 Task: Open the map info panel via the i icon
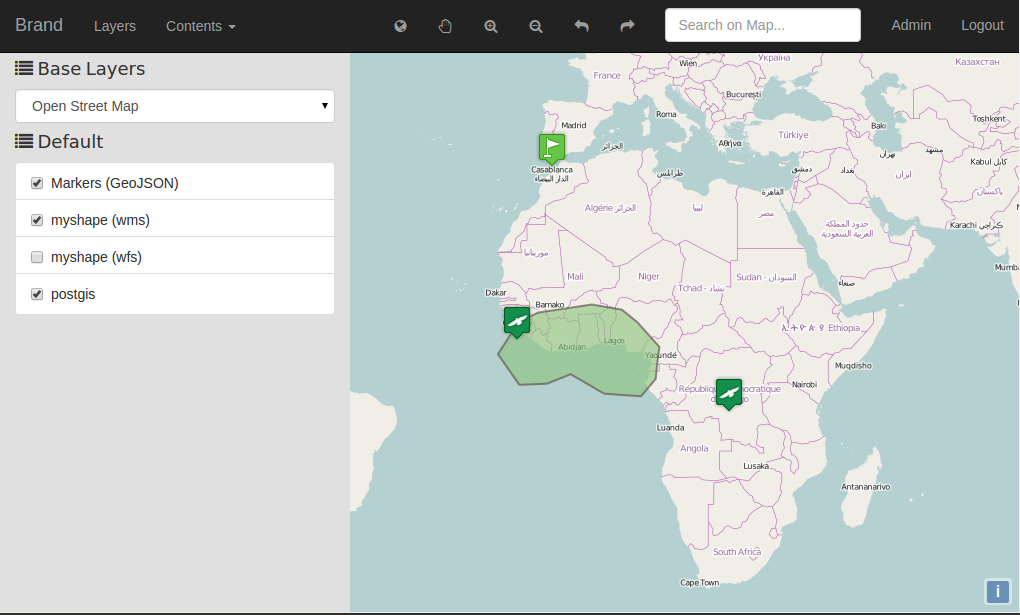click(x=997, y=592)
